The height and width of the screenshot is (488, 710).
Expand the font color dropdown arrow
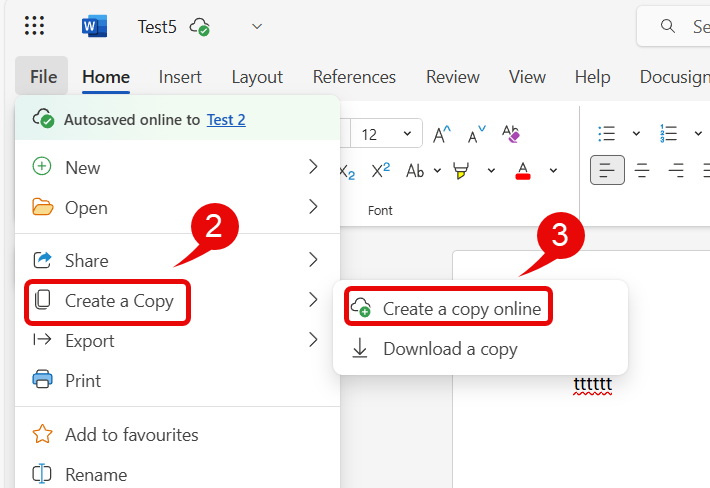(x=553, y=171)
